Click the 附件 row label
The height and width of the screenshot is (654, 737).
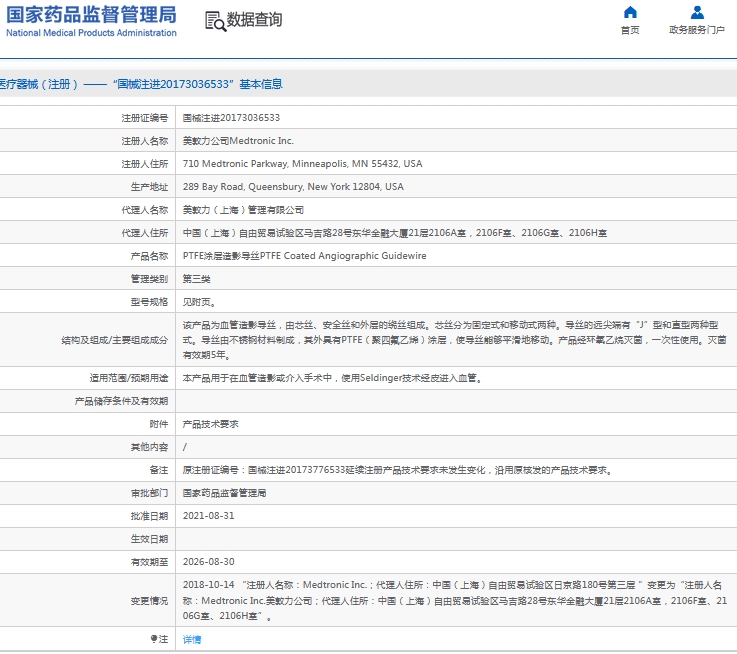(159, 424)
